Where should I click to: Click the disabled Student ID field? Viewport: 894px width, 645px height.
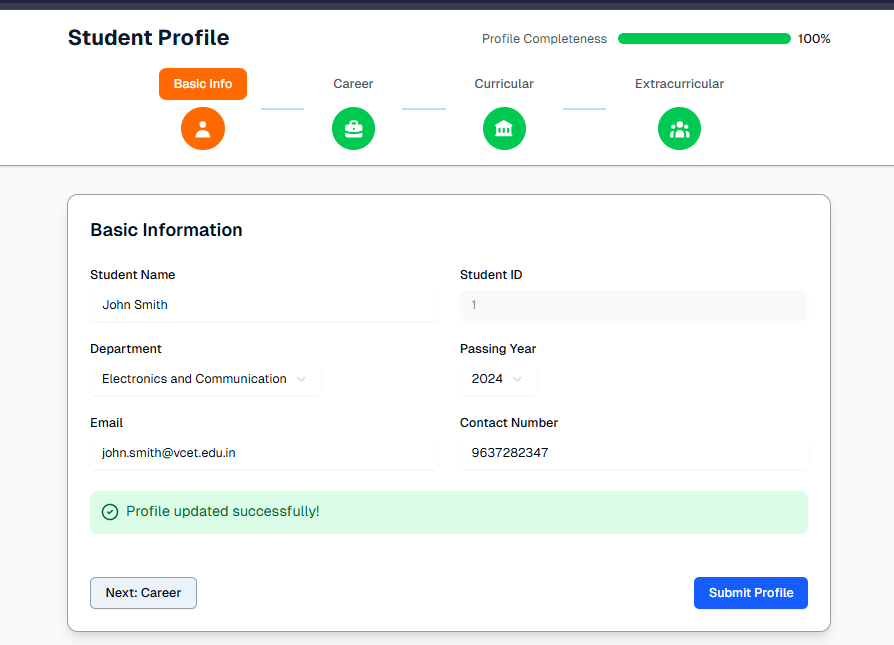pos(633,305)
